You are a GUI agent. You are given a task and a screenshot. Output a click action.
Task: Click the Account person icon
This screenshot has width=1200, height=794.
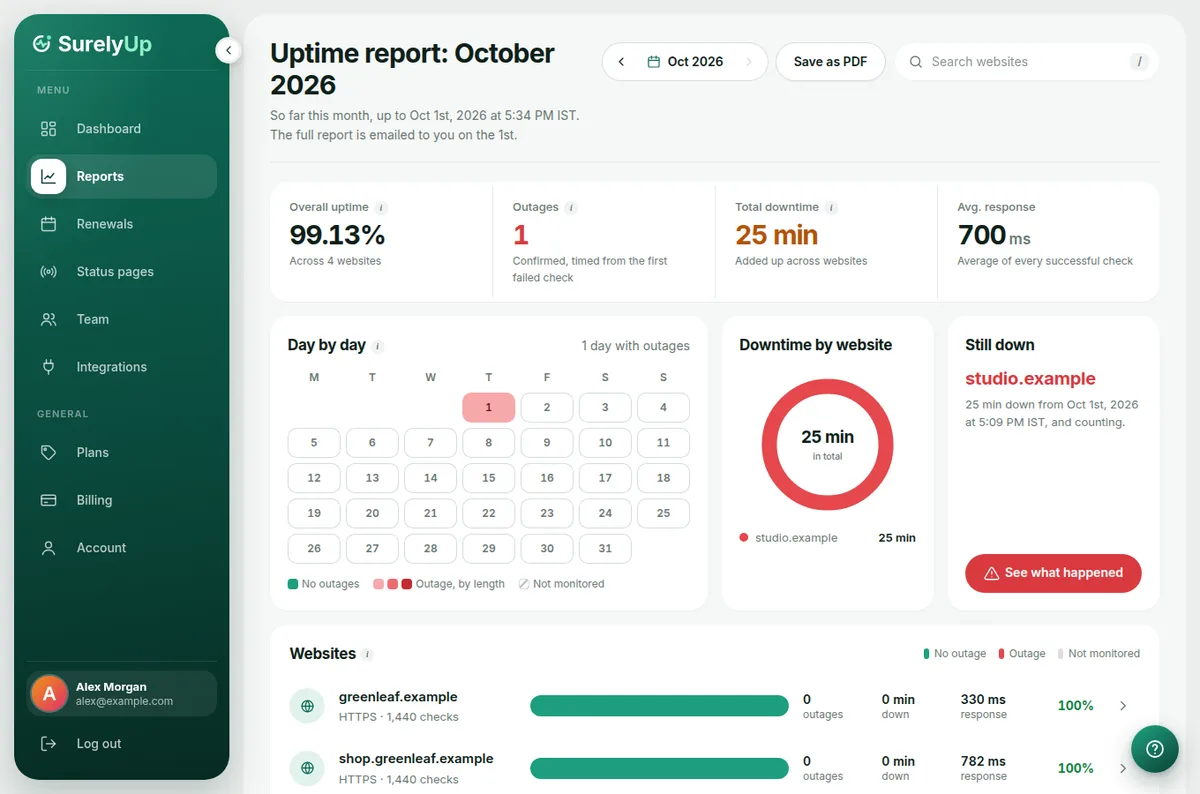48,548
